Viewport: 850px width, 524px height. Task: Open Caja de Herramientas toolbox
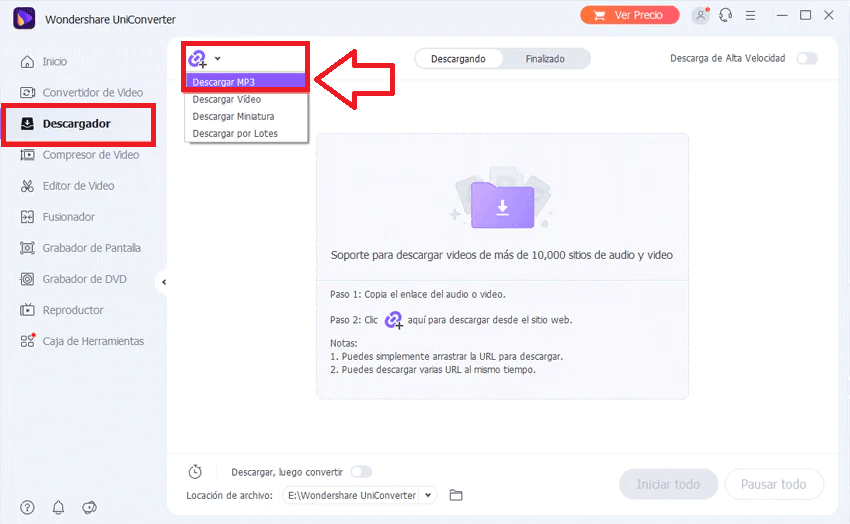tap(82, 341)
